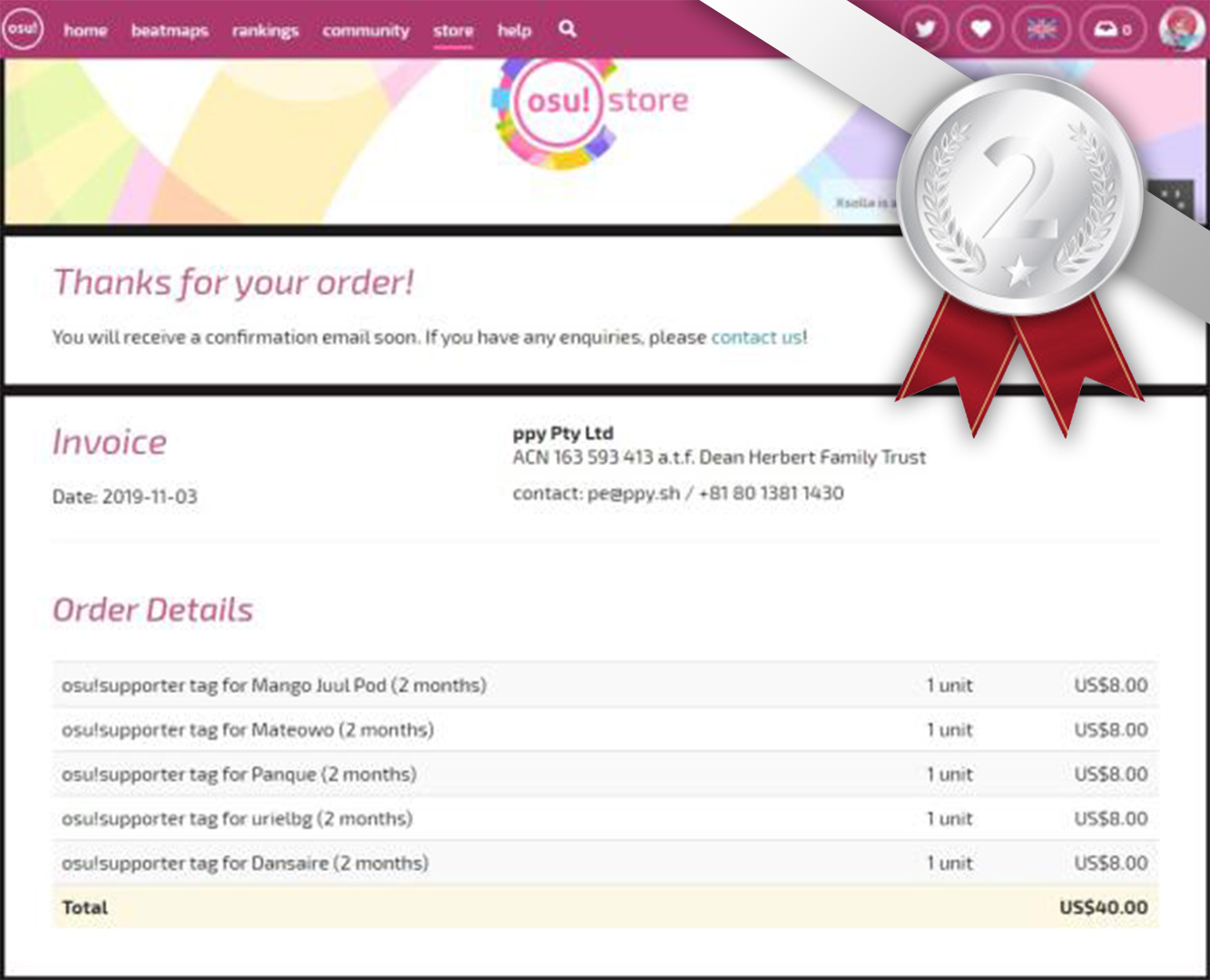
Task: Select the Dansaire supporter tag row
Action: click(605, 863)
